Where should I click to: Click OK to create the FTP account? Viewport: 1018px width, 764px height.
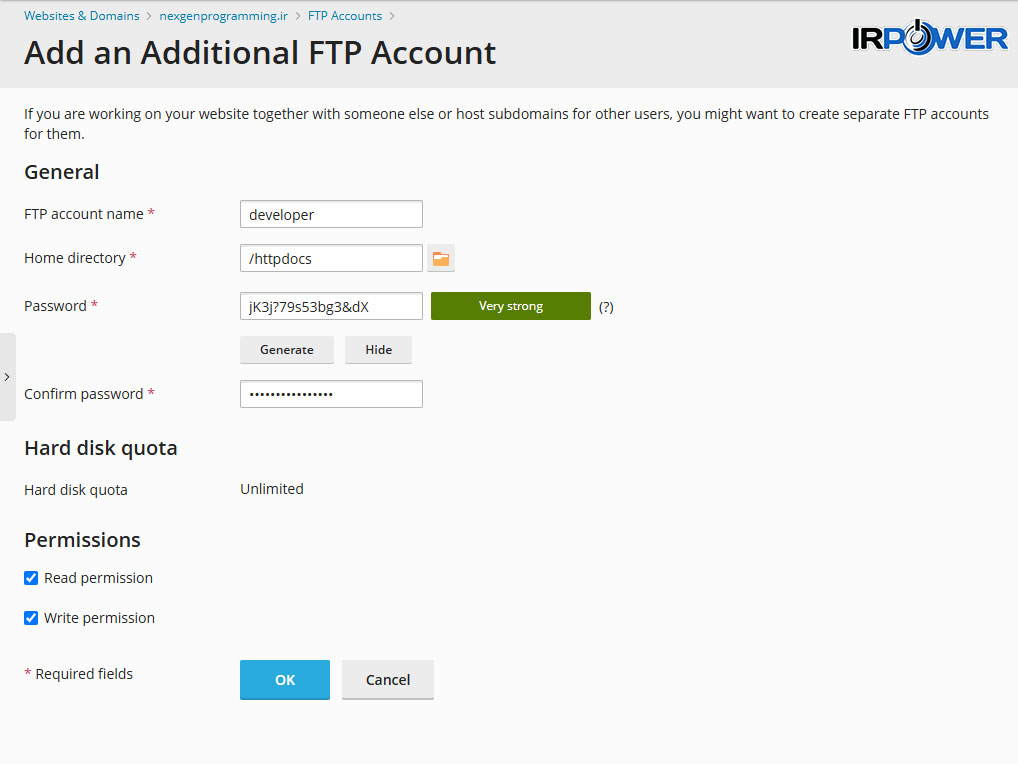(x=285, y=680)
